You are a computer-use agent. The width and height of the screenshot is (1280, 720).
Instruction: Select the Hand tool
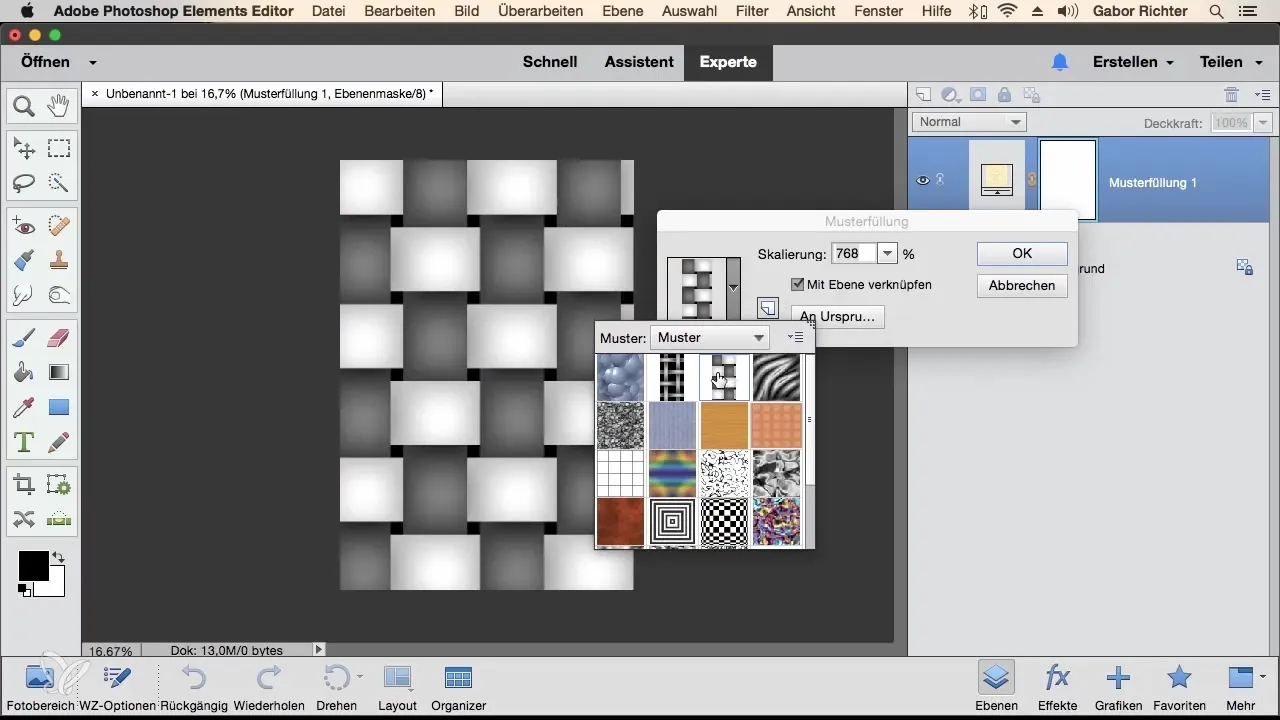(x=59, y=105)
